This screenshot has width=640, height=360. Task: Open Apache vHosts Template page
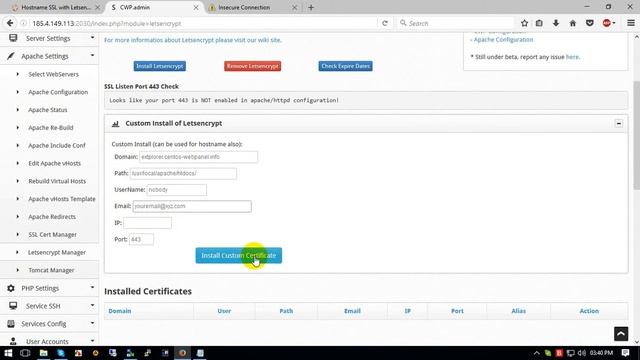(62, 199)
